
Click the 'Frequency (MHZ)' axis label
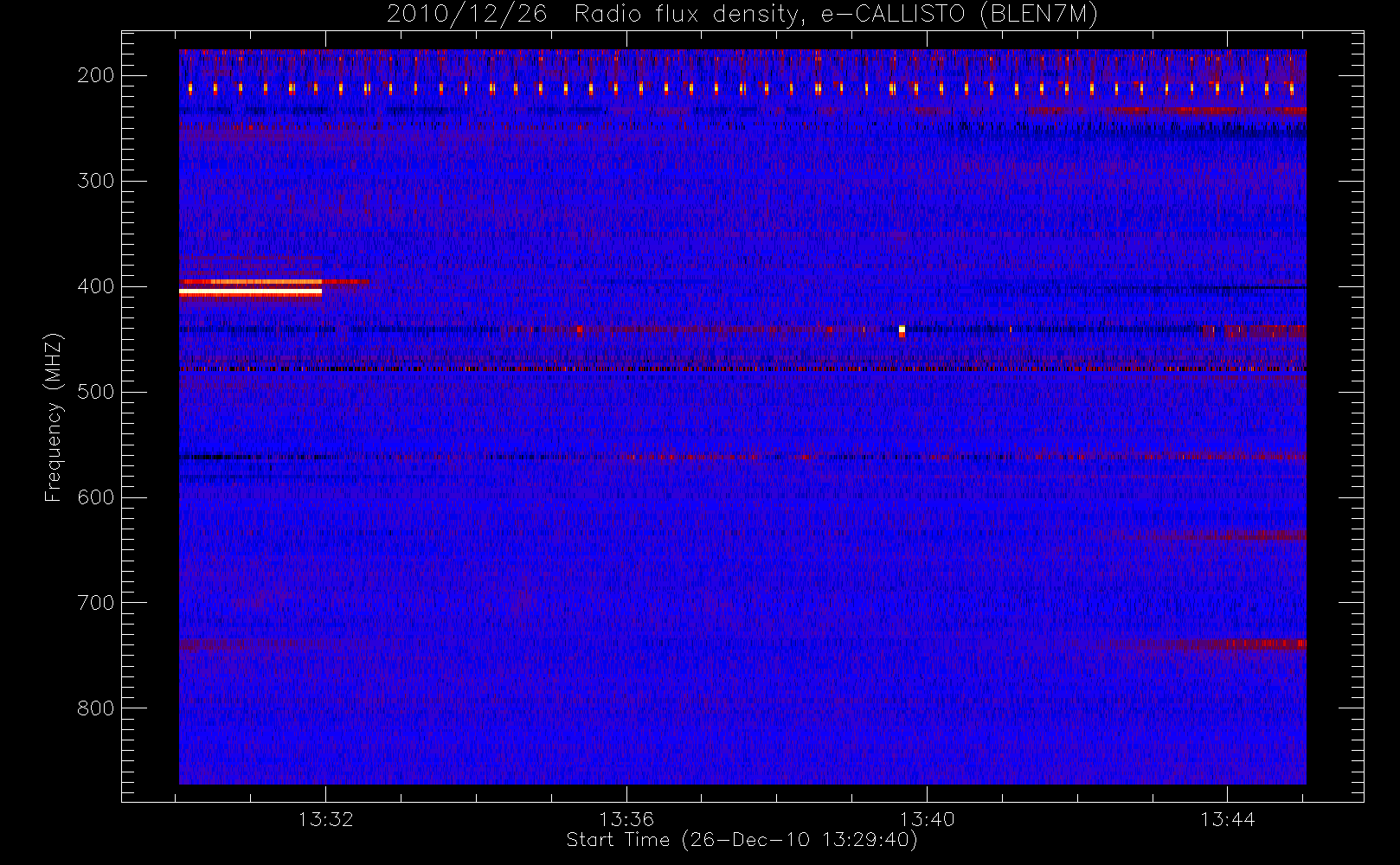tap(54, 417)
